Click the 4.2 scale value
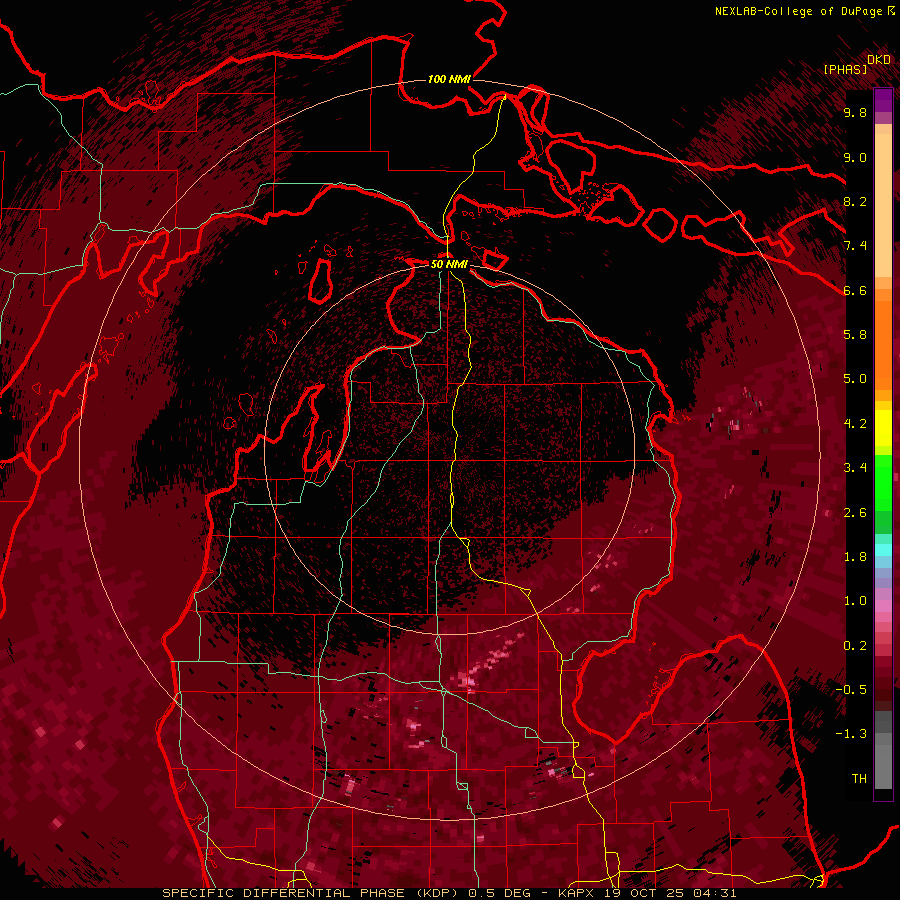The width and height of the screenshot is (900, 900). pyautogui.click(x=855, y=424)
